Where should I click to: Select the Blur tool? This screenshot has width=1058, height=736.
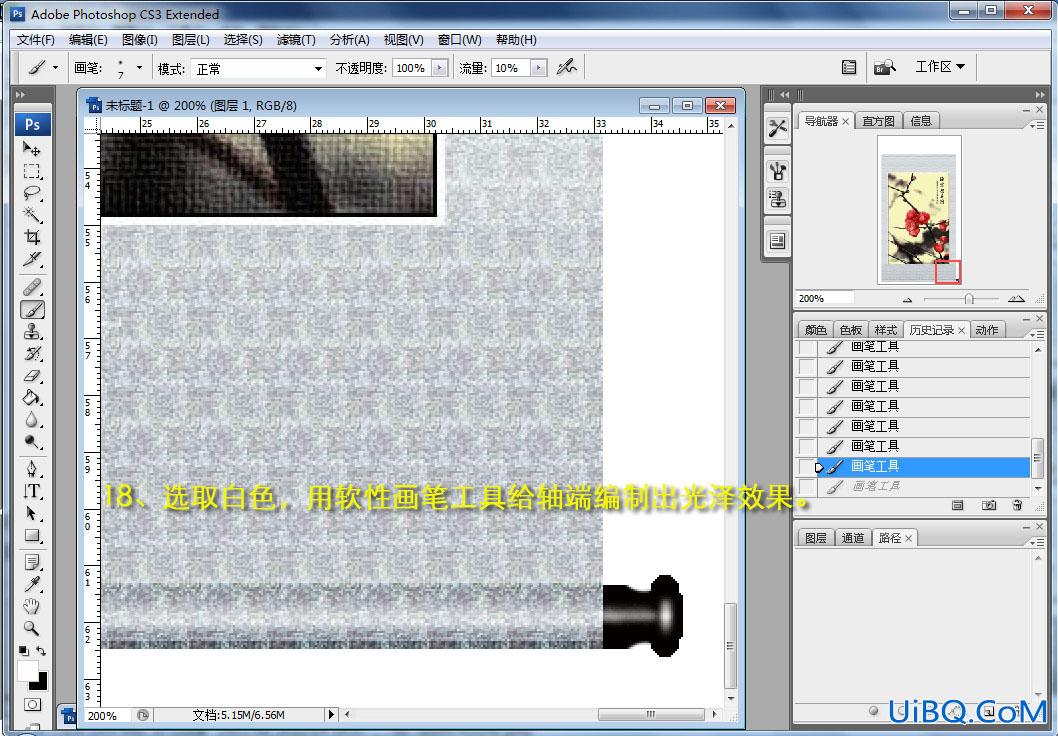tap(32, 420)
